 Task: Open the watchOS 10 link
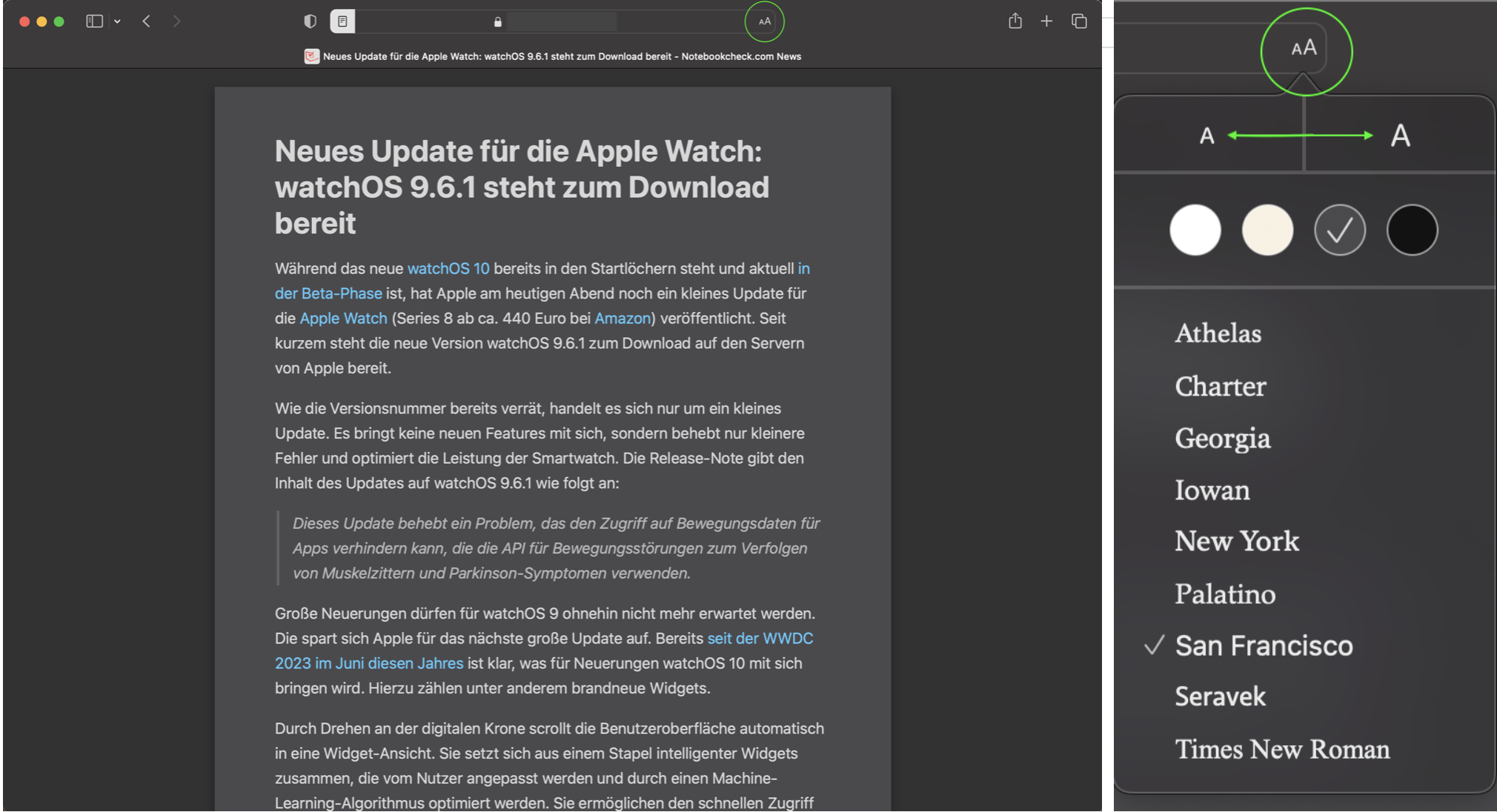click(x=448, y=268)
